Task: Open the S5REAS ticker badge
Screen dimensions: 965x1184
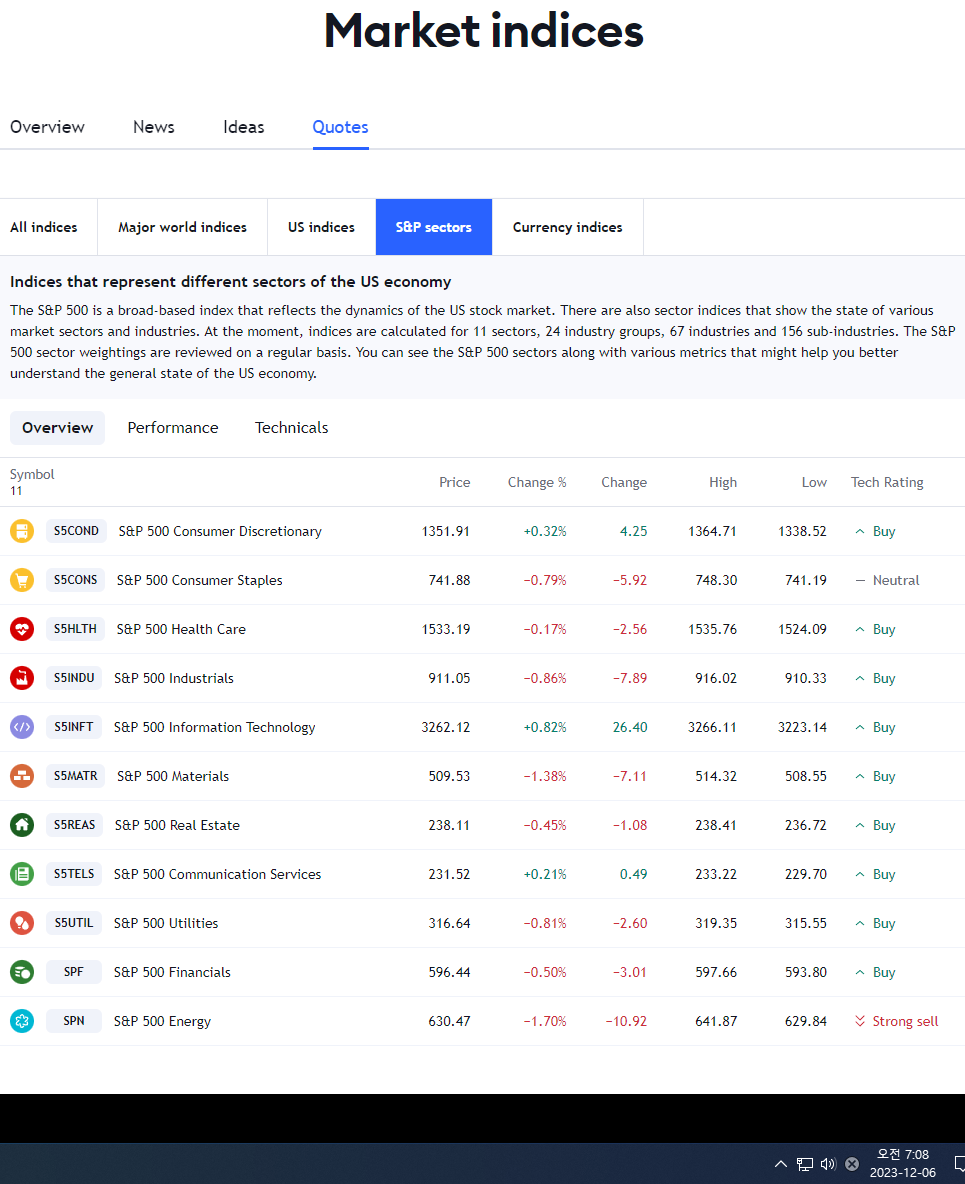Action: 74,825
